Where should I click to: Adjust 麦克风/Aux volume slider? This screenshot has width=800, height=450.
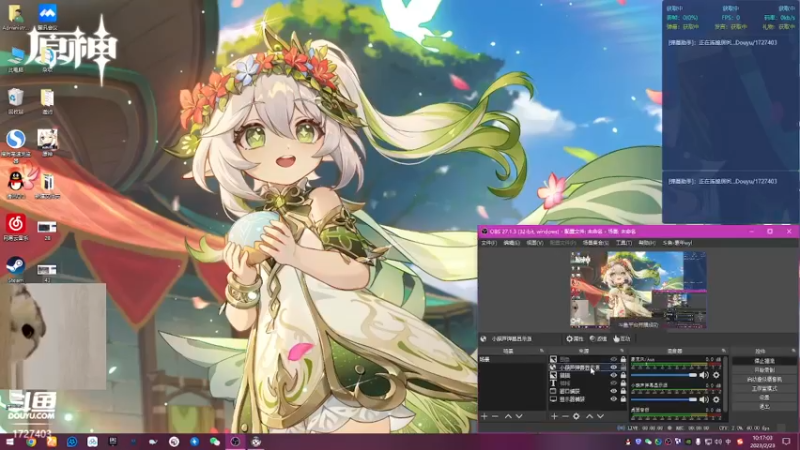tap(664, 375)
